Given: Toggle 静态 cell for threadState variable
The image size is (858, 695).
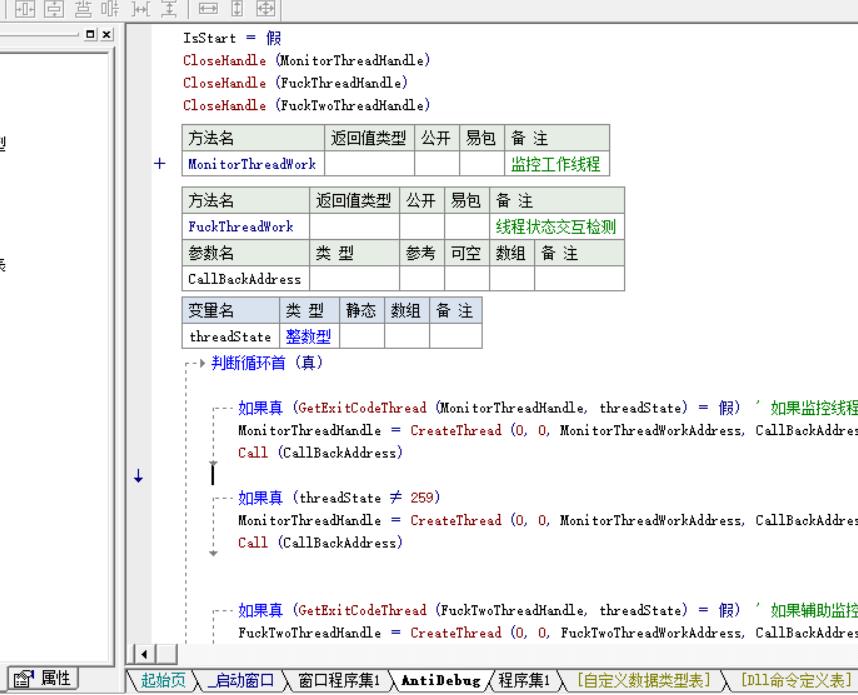Looking at the screenshot, I should pos(362,336).
